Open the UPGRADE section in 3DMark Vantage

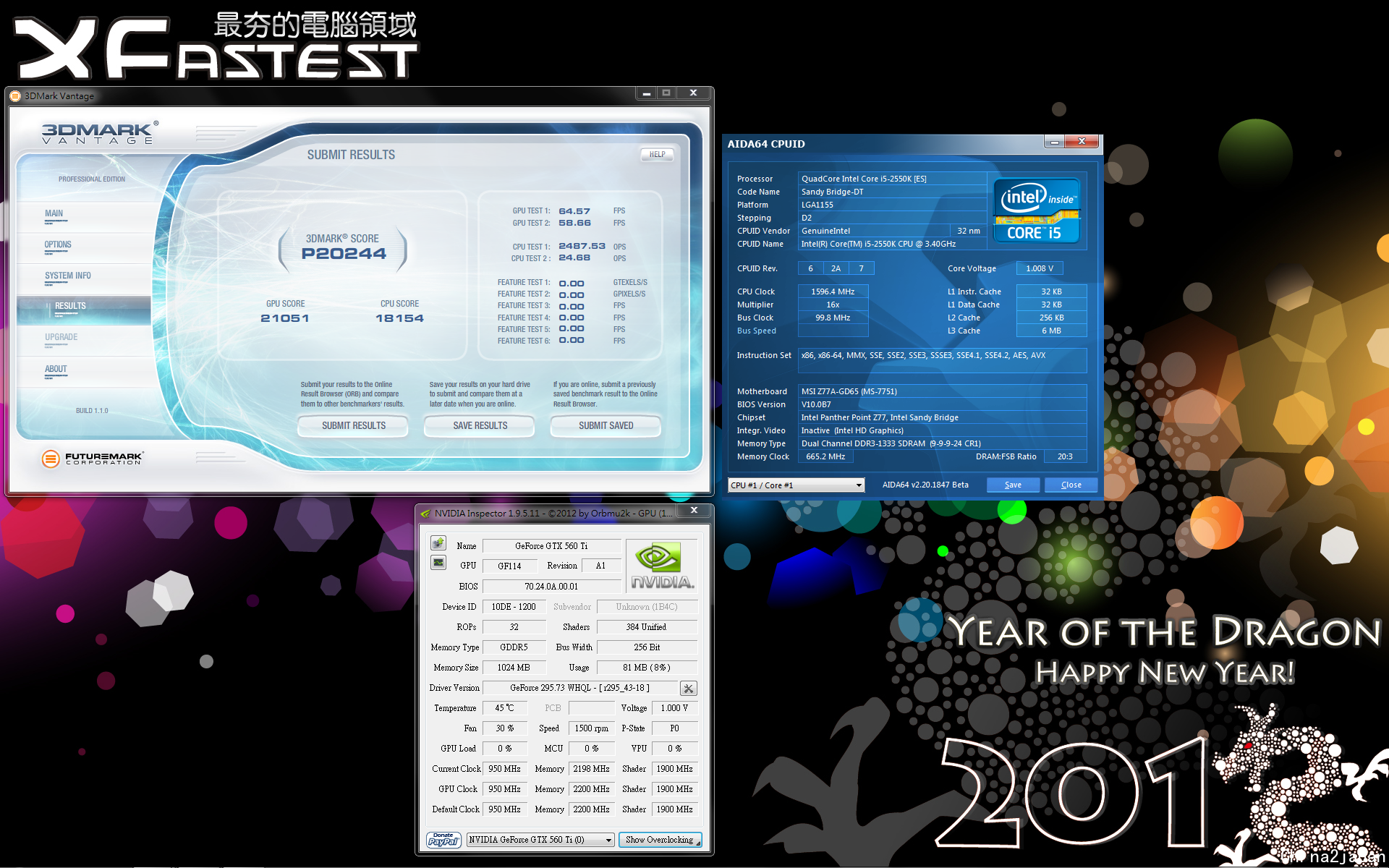tap(61, 337)
